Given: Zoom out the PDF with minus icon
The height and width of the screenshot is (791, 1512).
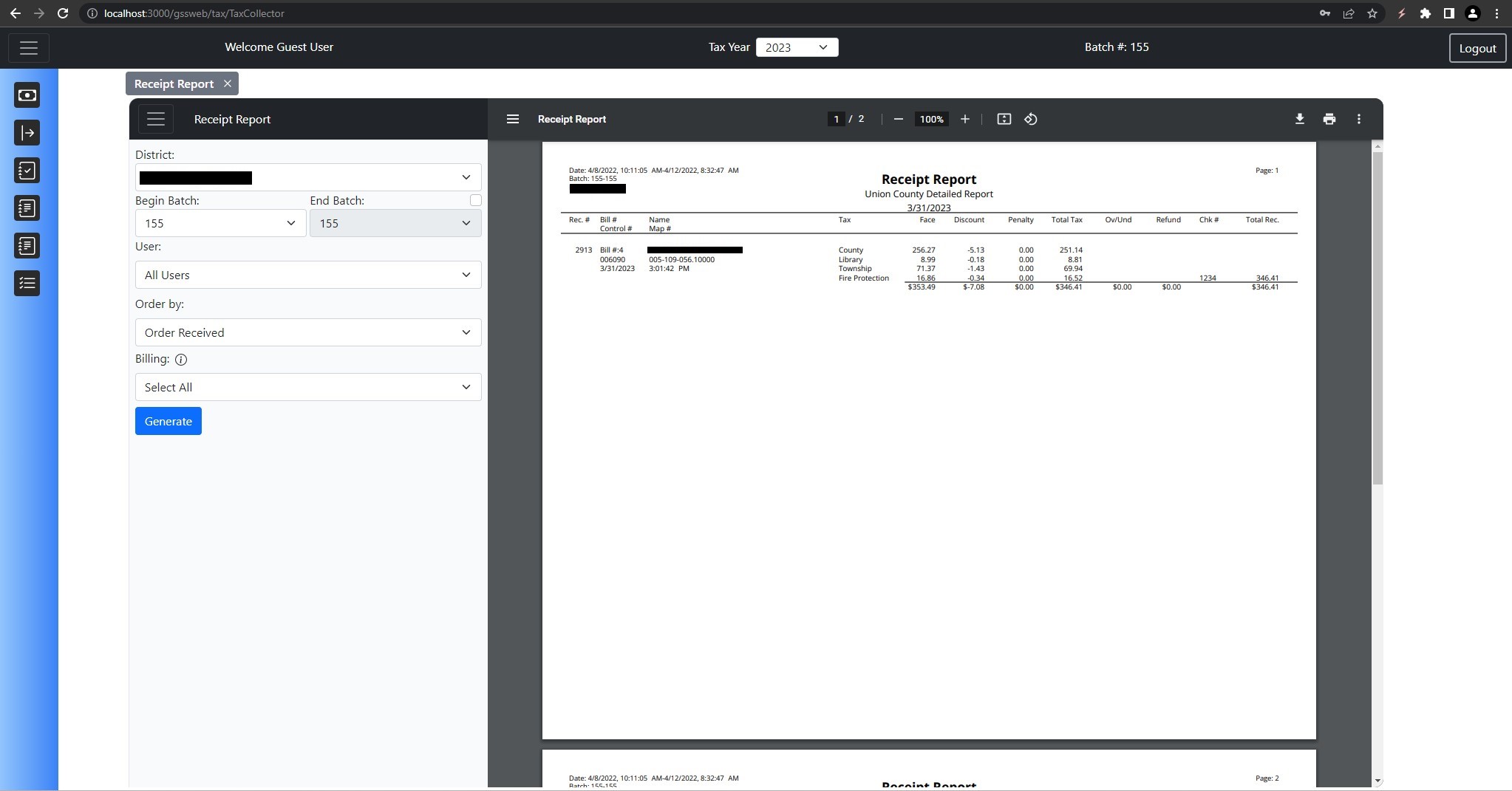Looking at the screenshot, I should pos(899,119).
